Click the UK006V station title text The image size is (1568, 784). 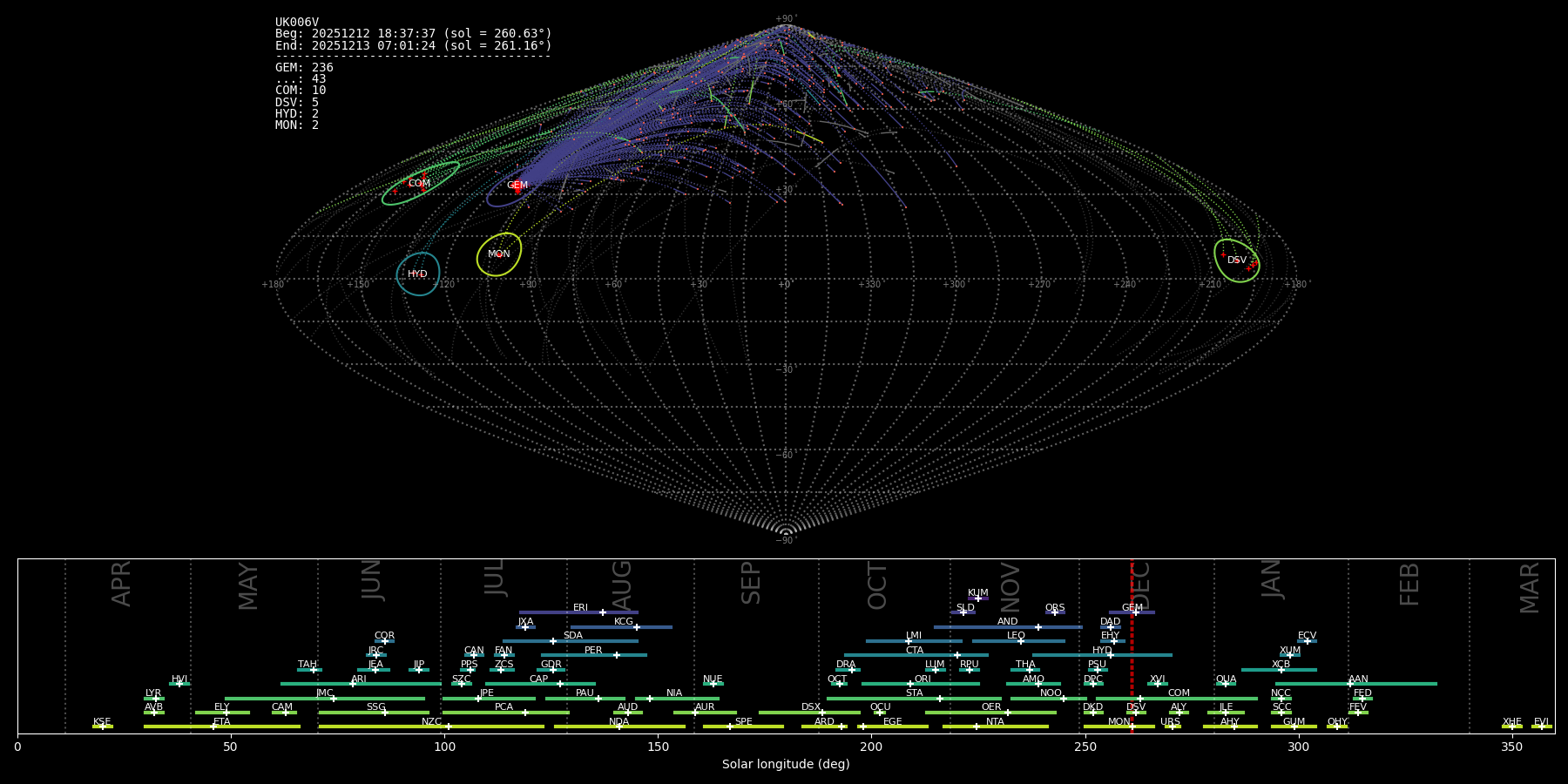click(x=297, y=23)
